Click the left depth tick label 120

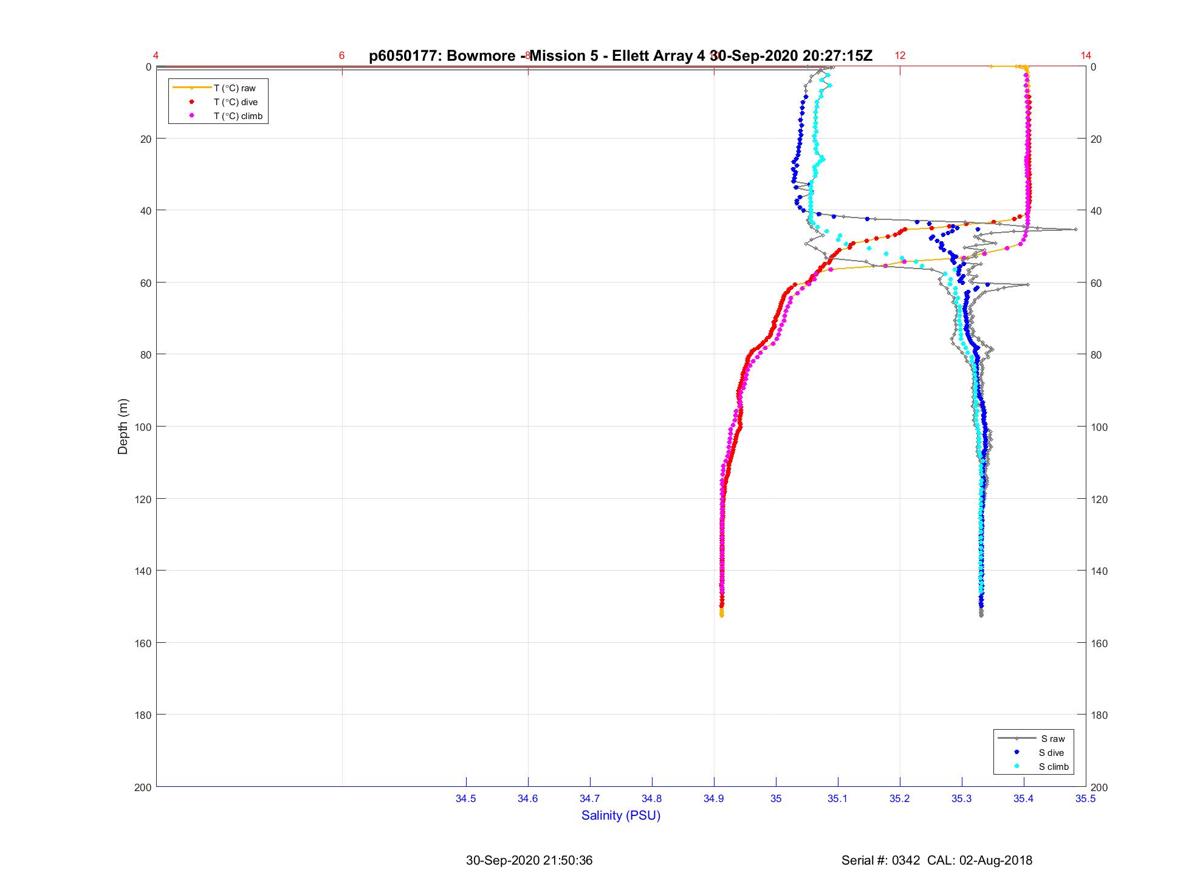(142, 499)
